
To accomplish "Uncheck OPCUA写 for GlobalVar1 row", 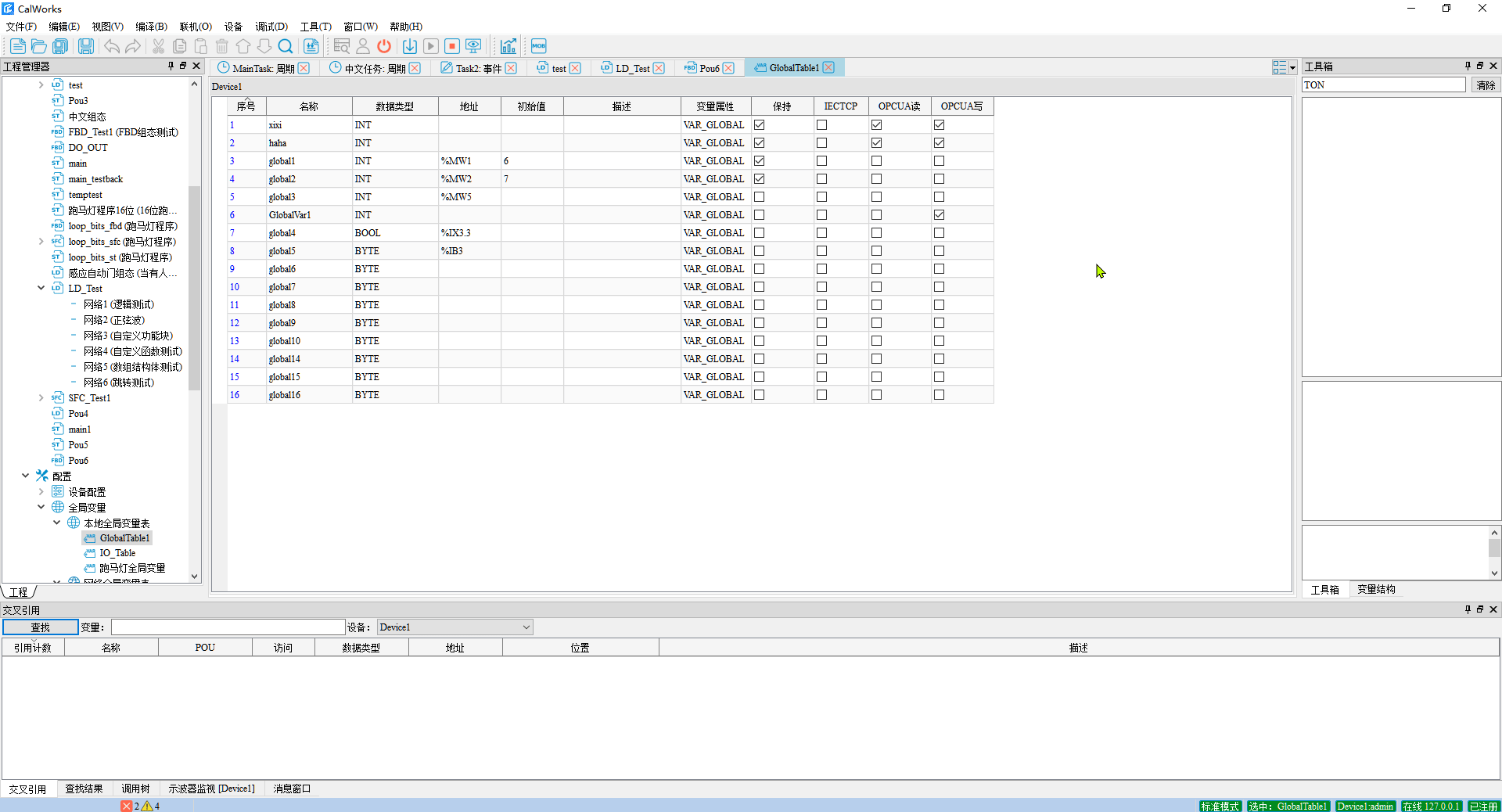I will click(939, 215).
